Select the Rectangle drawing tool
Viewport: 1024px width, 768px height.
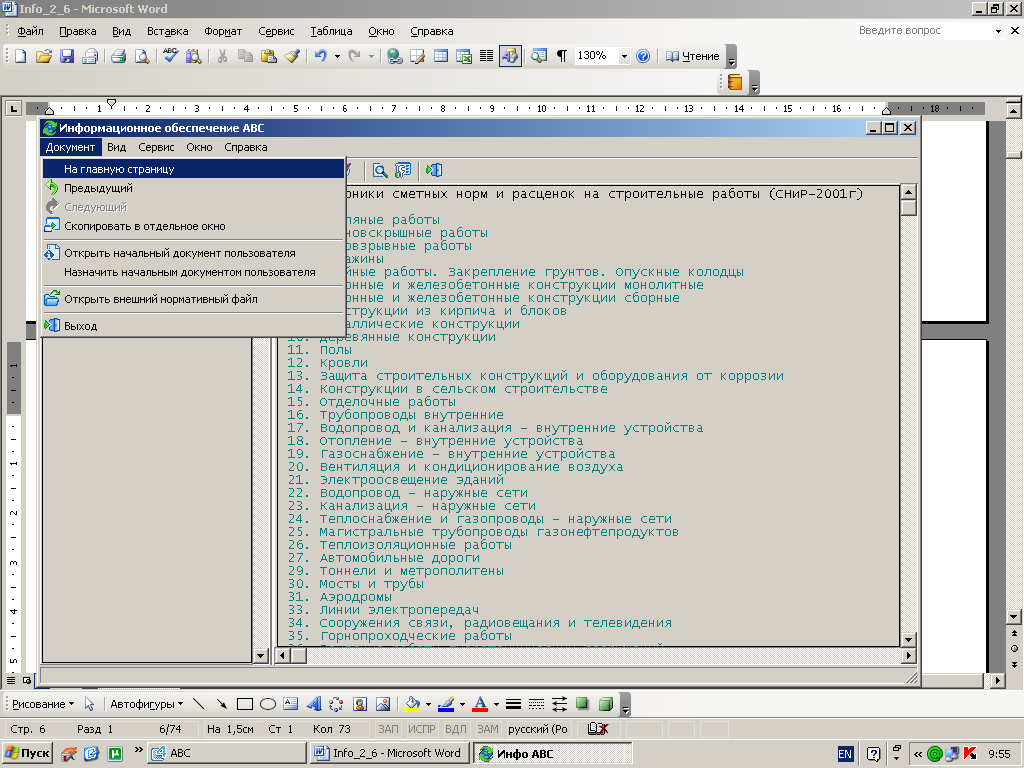(x=245, y=704)
